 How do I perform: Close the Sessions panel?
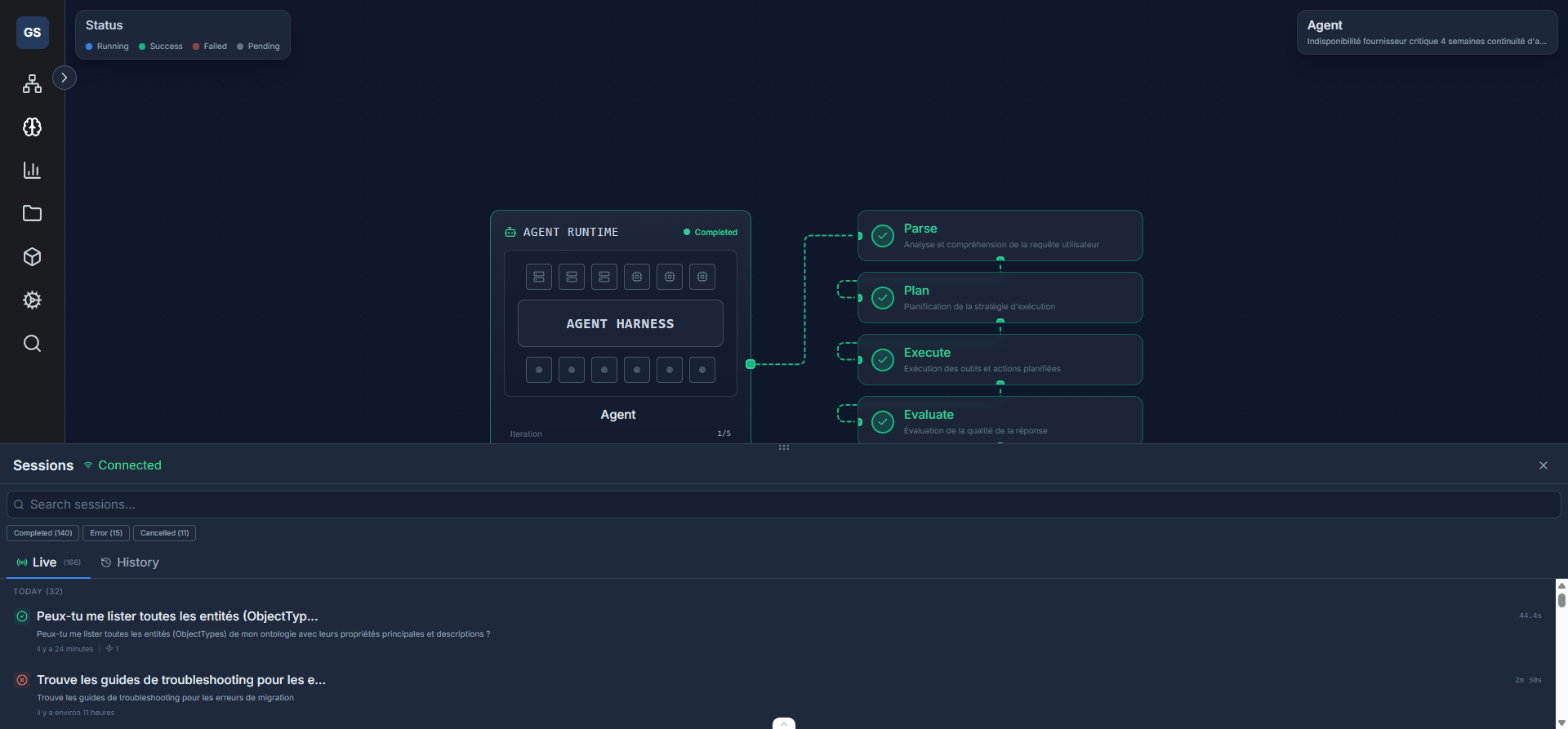tap(1543, 465)
